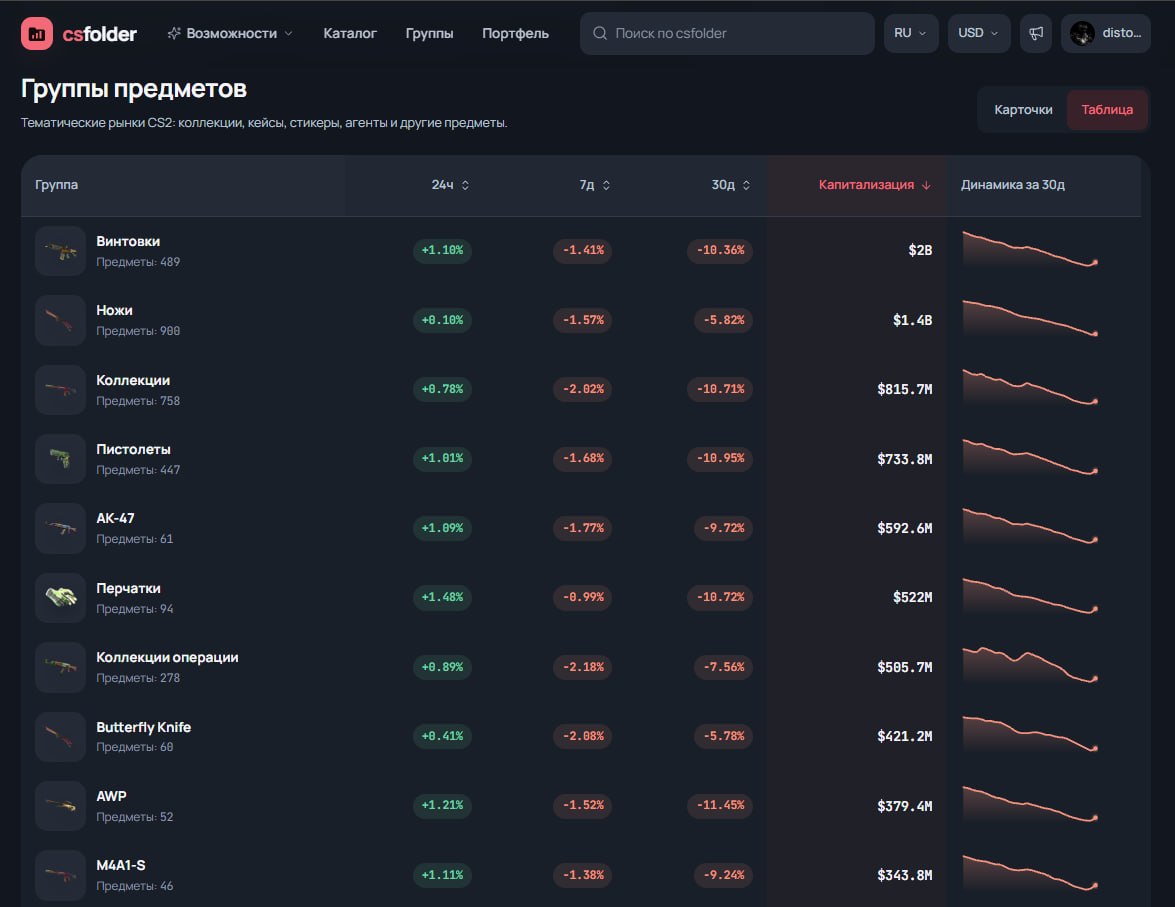Image resolution: width=1175 pixels, height=907 pixels.
Task: Click the Ножи 30-day sparkline chart
Action: click(1030, 319)
